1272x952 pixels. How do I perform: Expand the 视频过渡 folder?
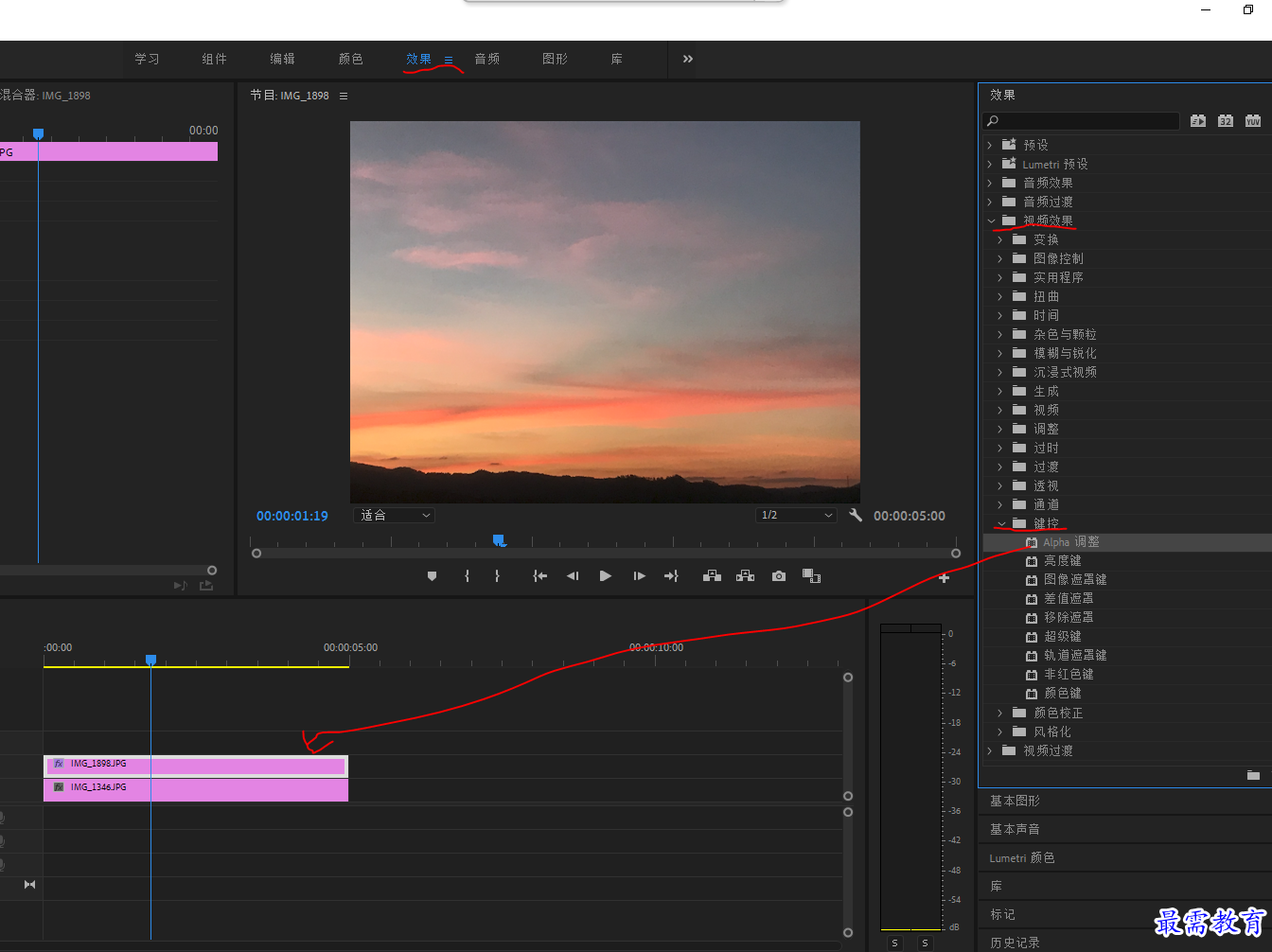point(990,750)
